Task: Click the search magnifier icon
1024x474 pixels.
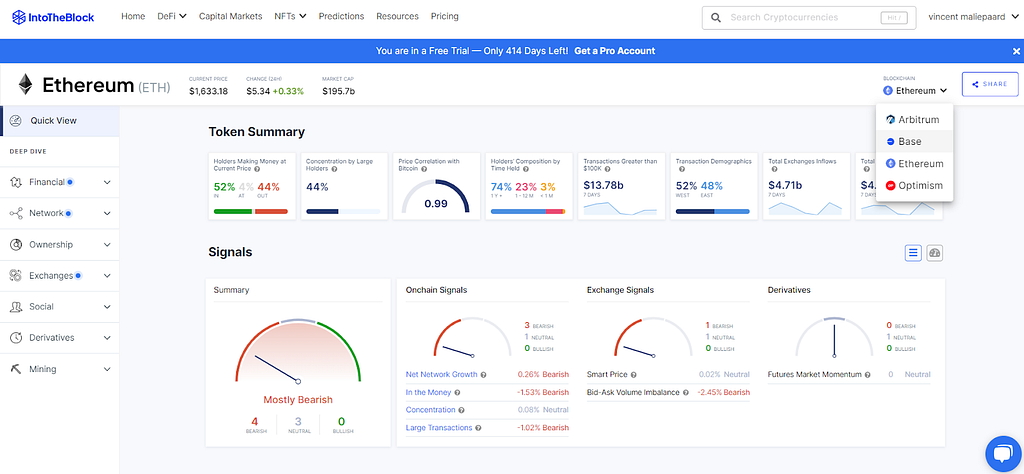Action: [x=716, y=18]
